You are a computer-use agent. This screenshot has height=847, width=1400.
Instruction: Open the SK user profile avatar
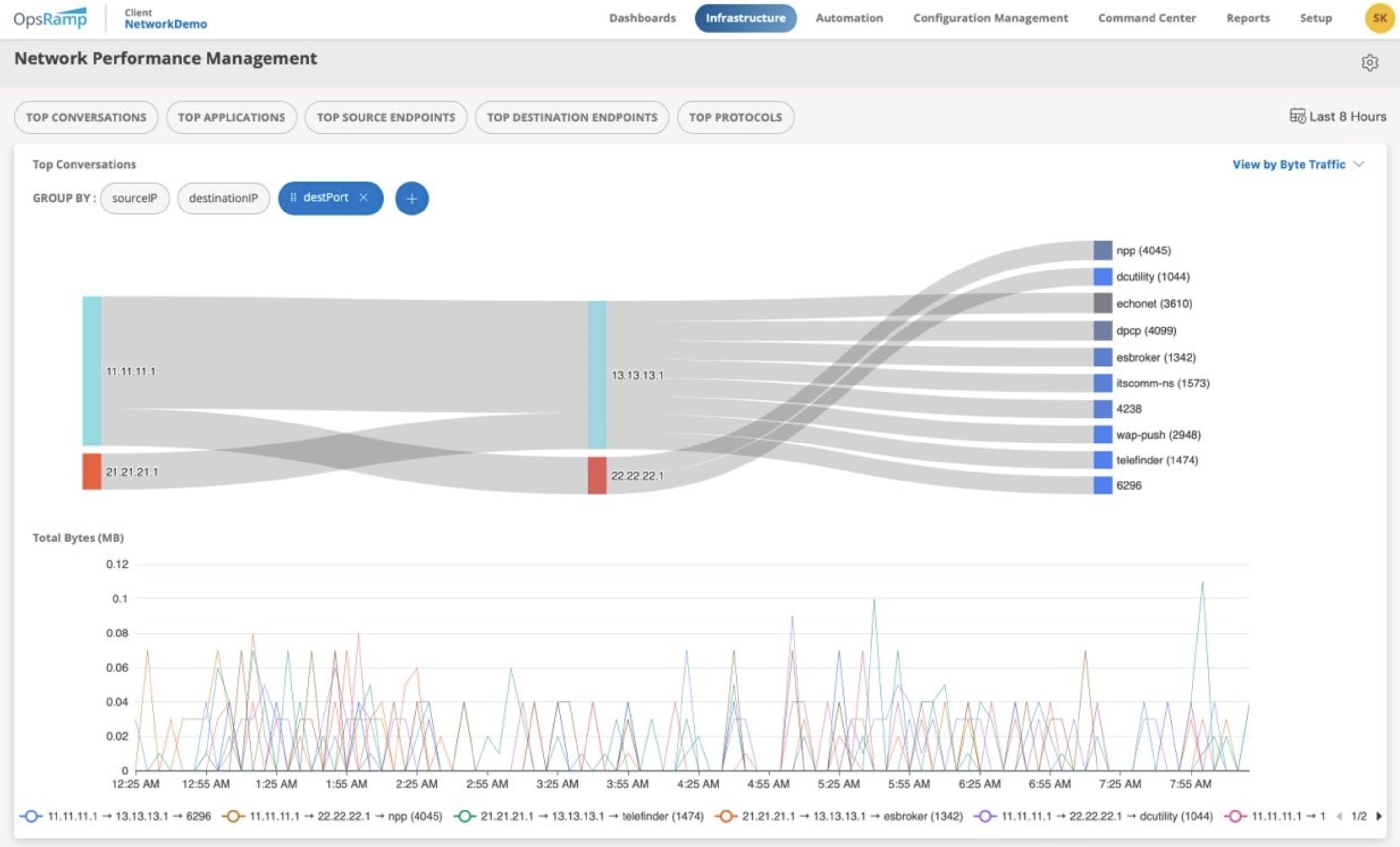tap(1380, 18)
